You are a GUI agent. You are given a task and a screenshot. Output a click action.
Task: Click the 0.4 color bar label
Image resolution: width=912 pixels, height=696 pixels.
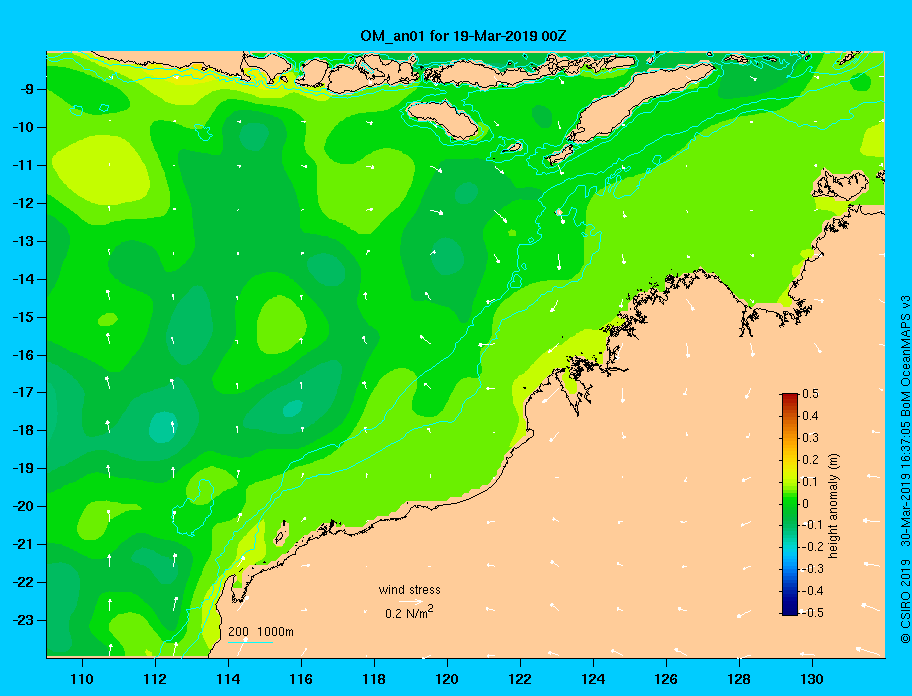click(x=810, y=416)
